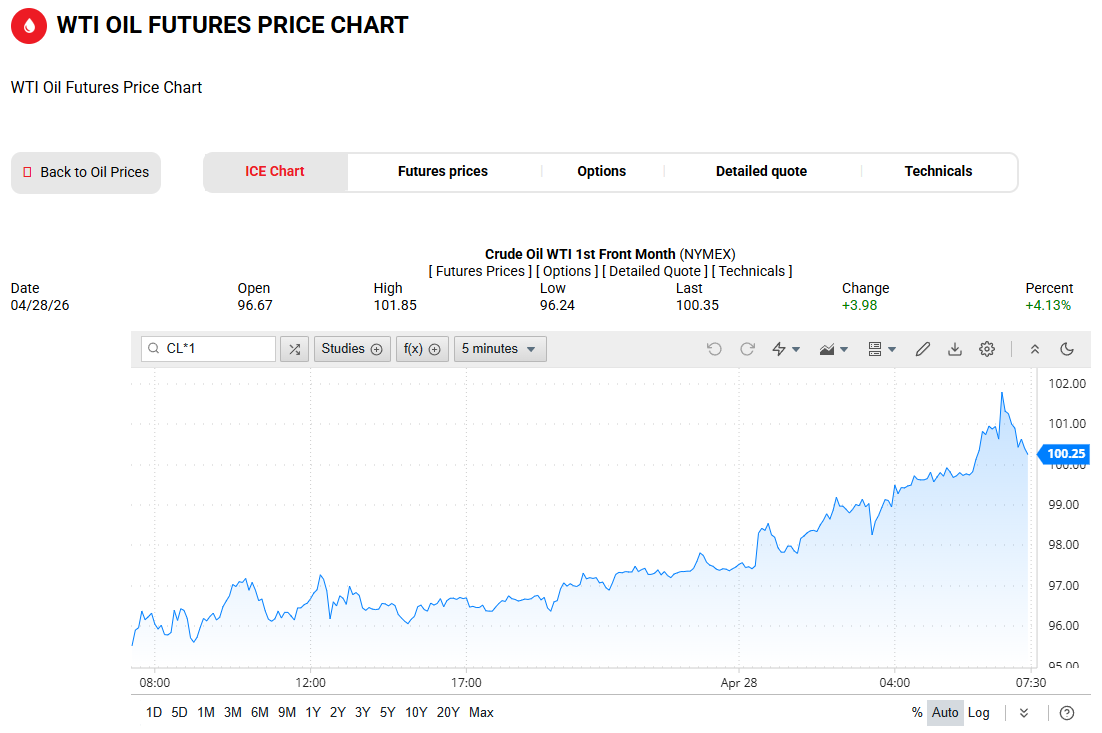Download the chart using download icon
The image size is (1102, 733).
point(955,349)
